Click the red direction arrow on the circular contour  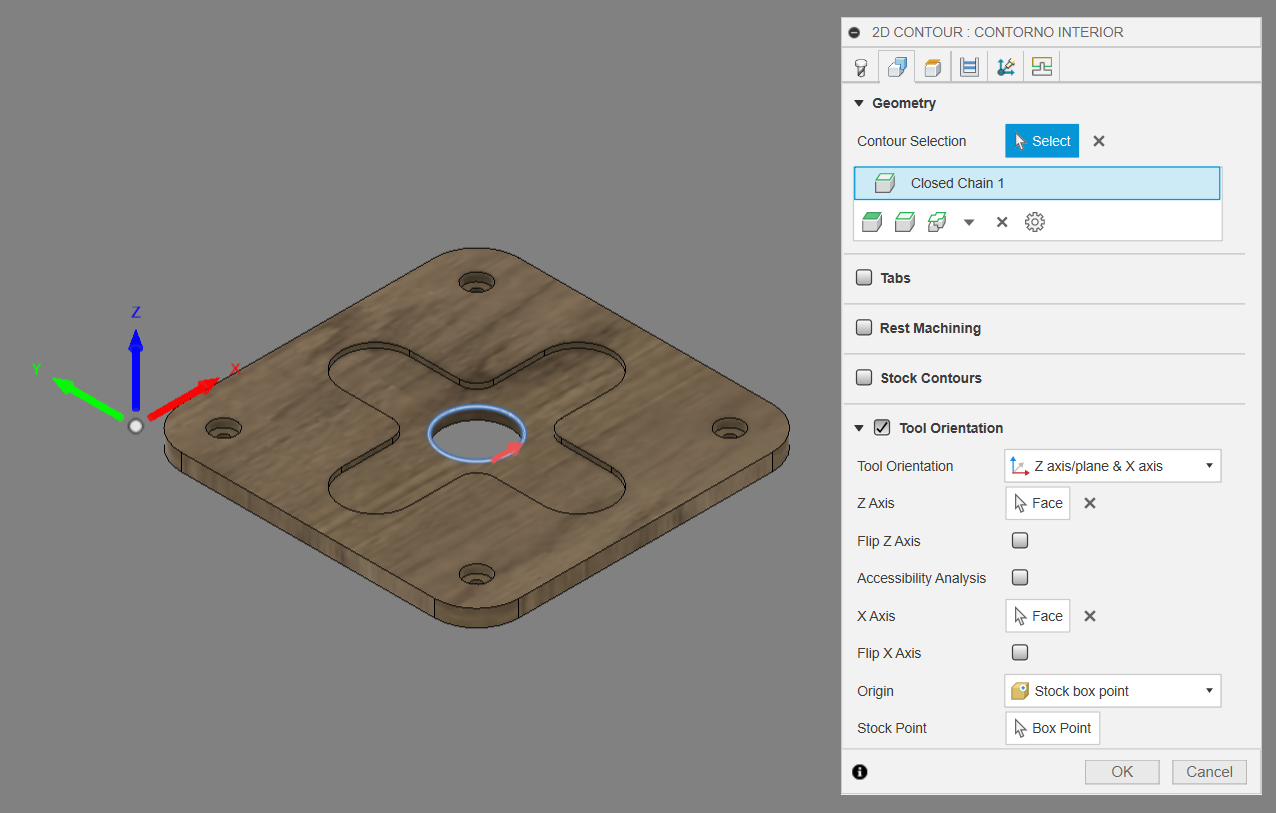pos(508,451)
